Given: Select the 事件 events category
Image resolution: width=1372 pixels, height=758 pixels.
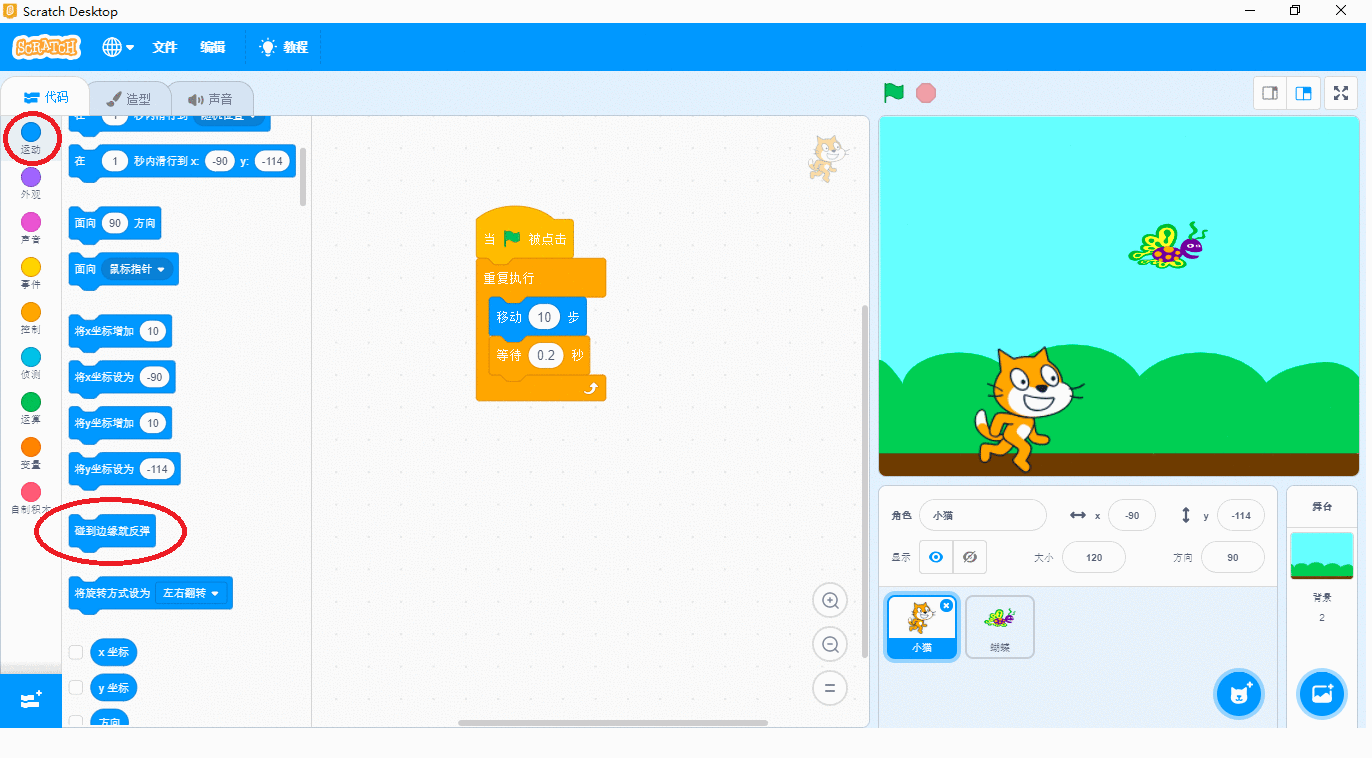Looking at the screenshot, I should [31, 274].
